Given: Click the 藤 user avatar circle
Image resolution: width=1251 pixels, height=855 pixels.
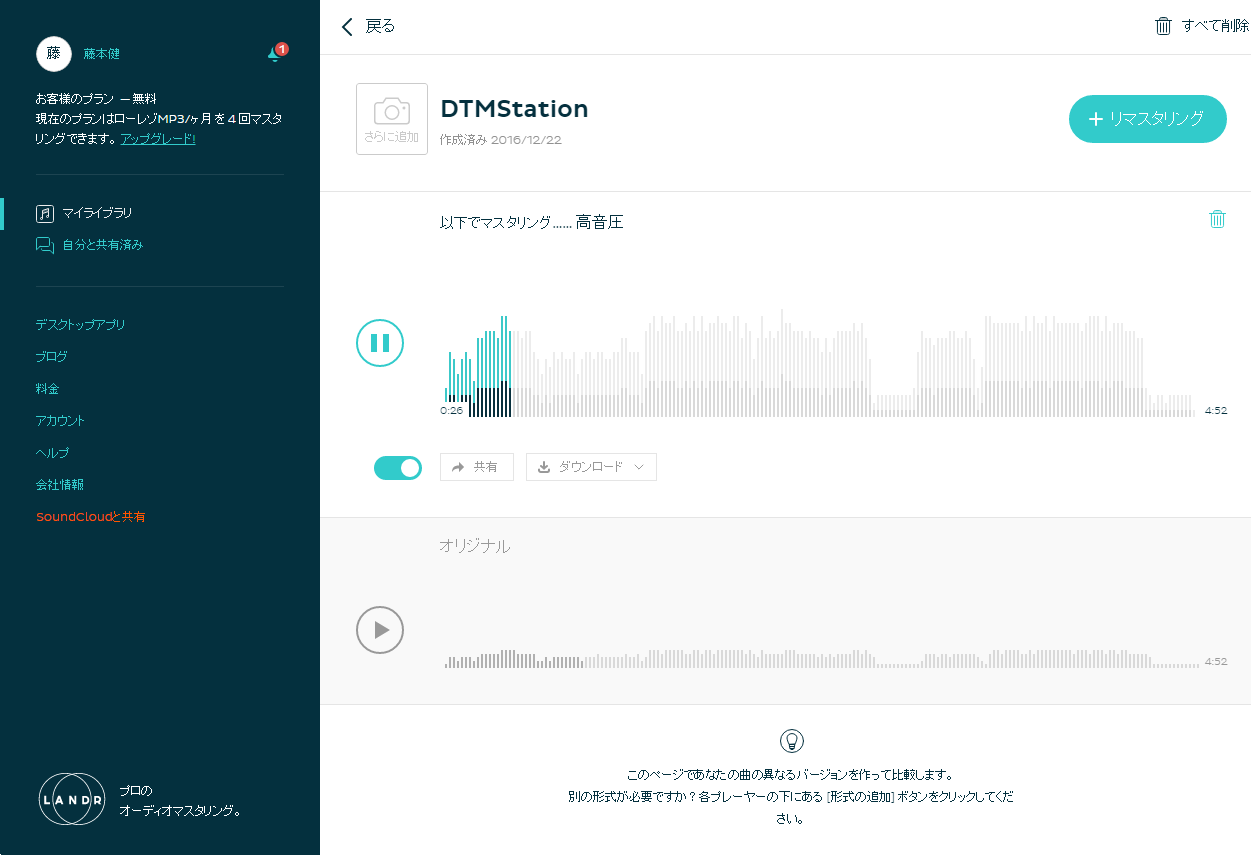Looking at the screenshot, I should 54,54.
